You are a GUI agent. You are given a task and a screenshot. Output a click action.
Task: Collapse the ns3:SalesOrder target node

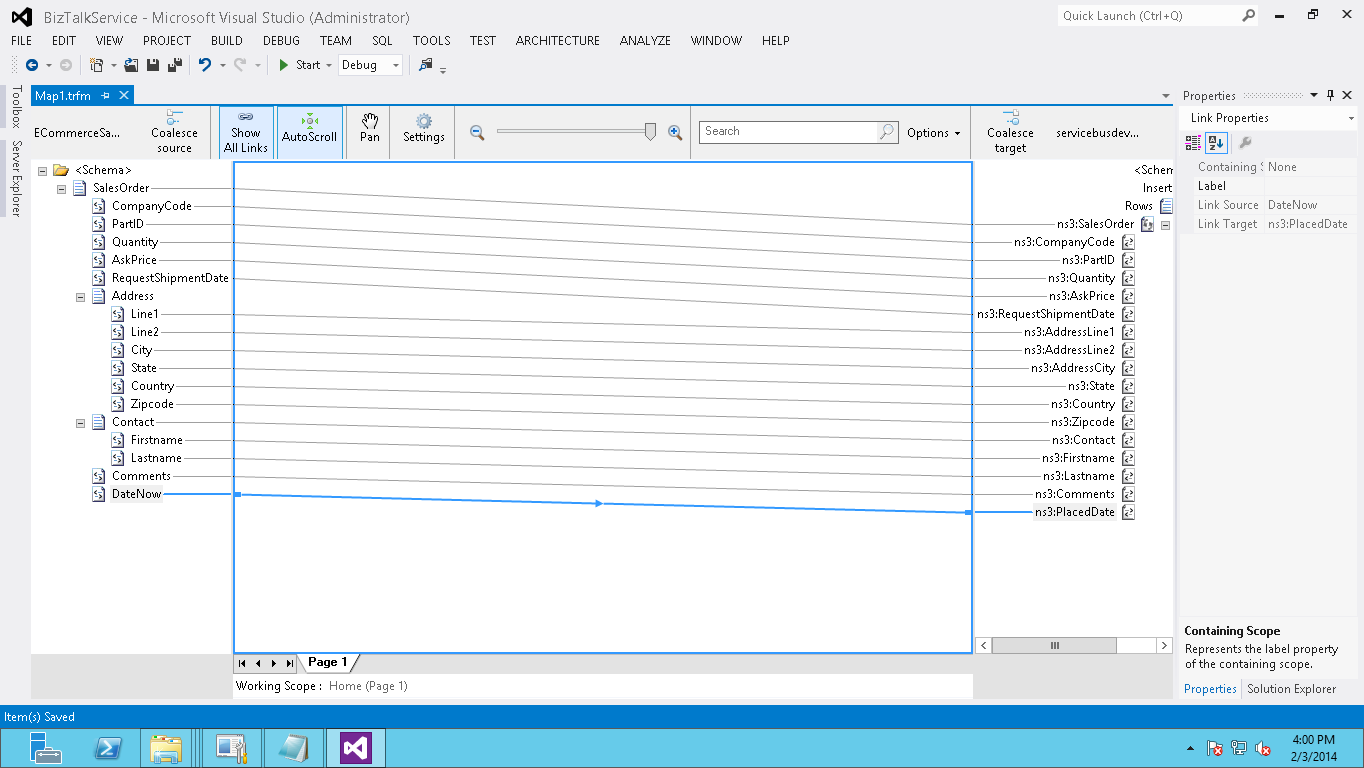pyautogui.click(x=1165, y=225)
